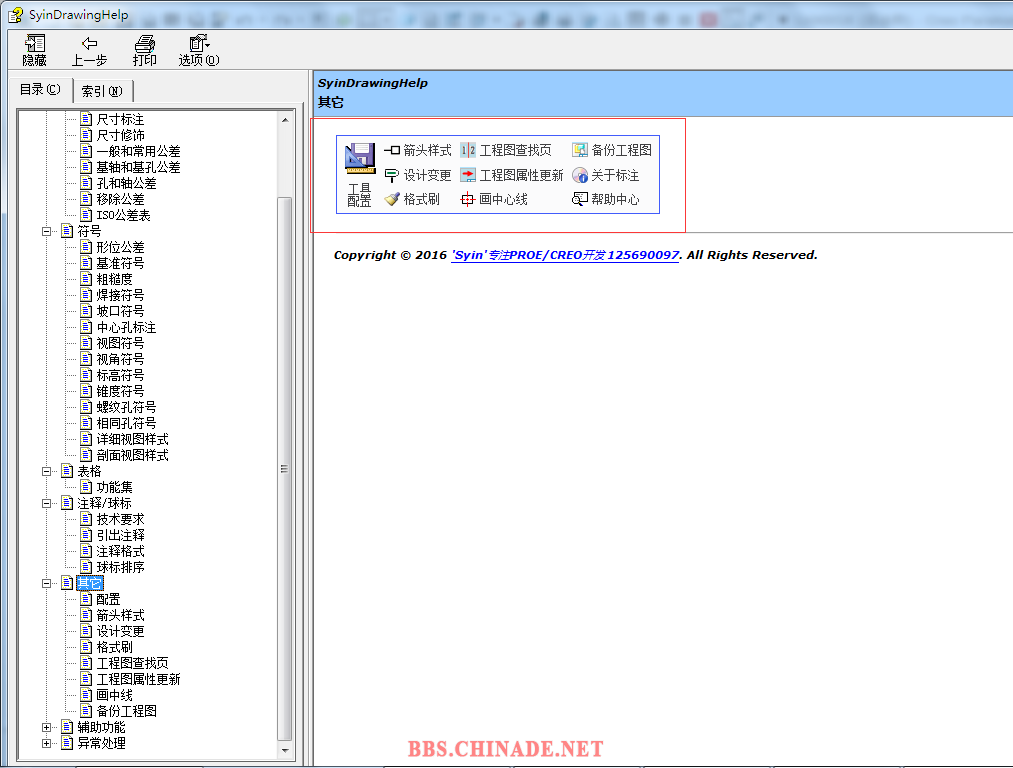Open the 基轴和基孔公差 topic
This screenshot has width=1013, height=768.
(x=138, y=167)
